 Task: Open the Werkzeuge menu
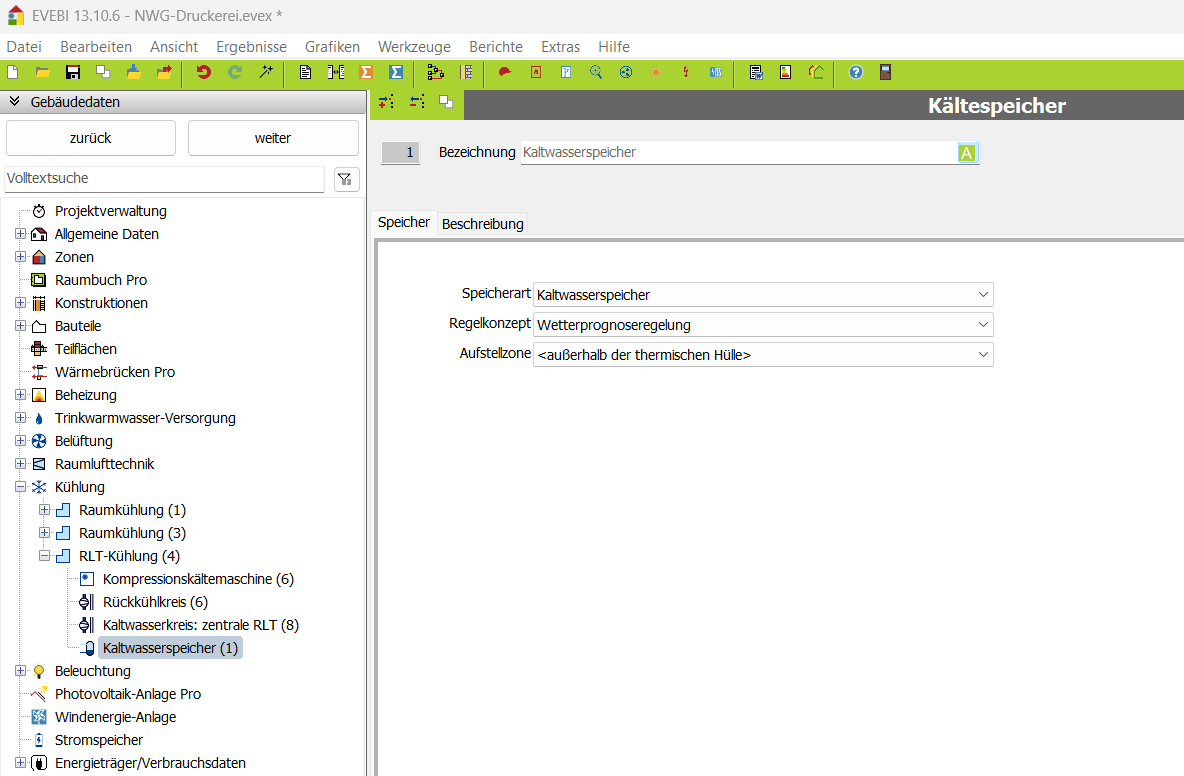tap(414, 47)
